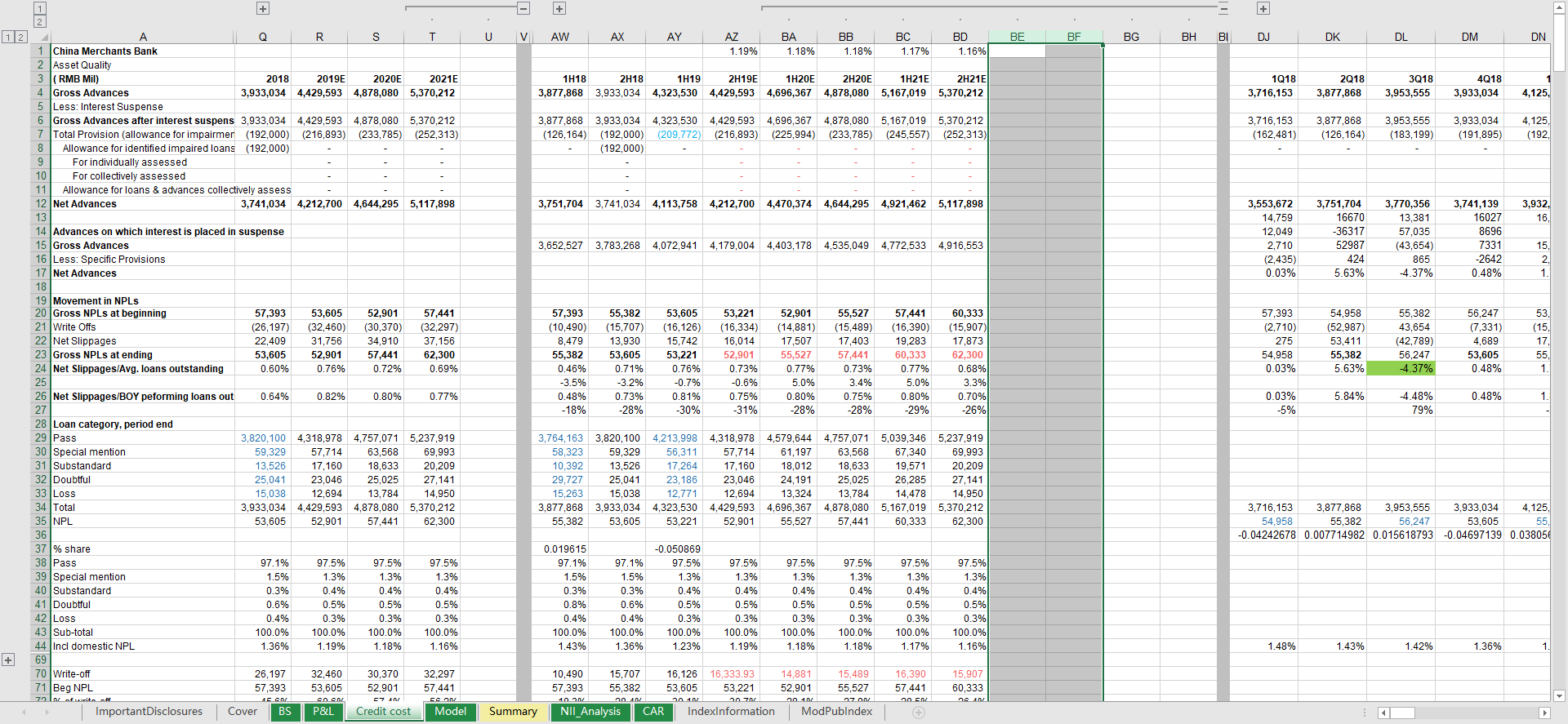Switch to the Summary sheet tab
The width and height of the screenshot is (1568, 724).
pos(513,712)
